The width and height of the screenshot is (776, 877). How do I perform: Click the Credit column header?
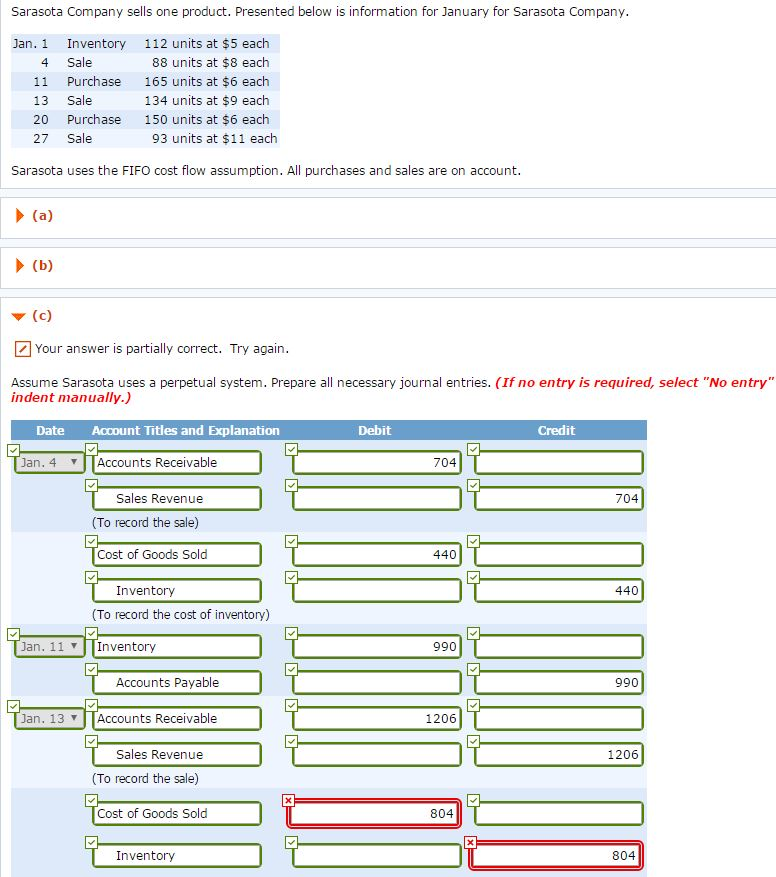pos(556,430)
